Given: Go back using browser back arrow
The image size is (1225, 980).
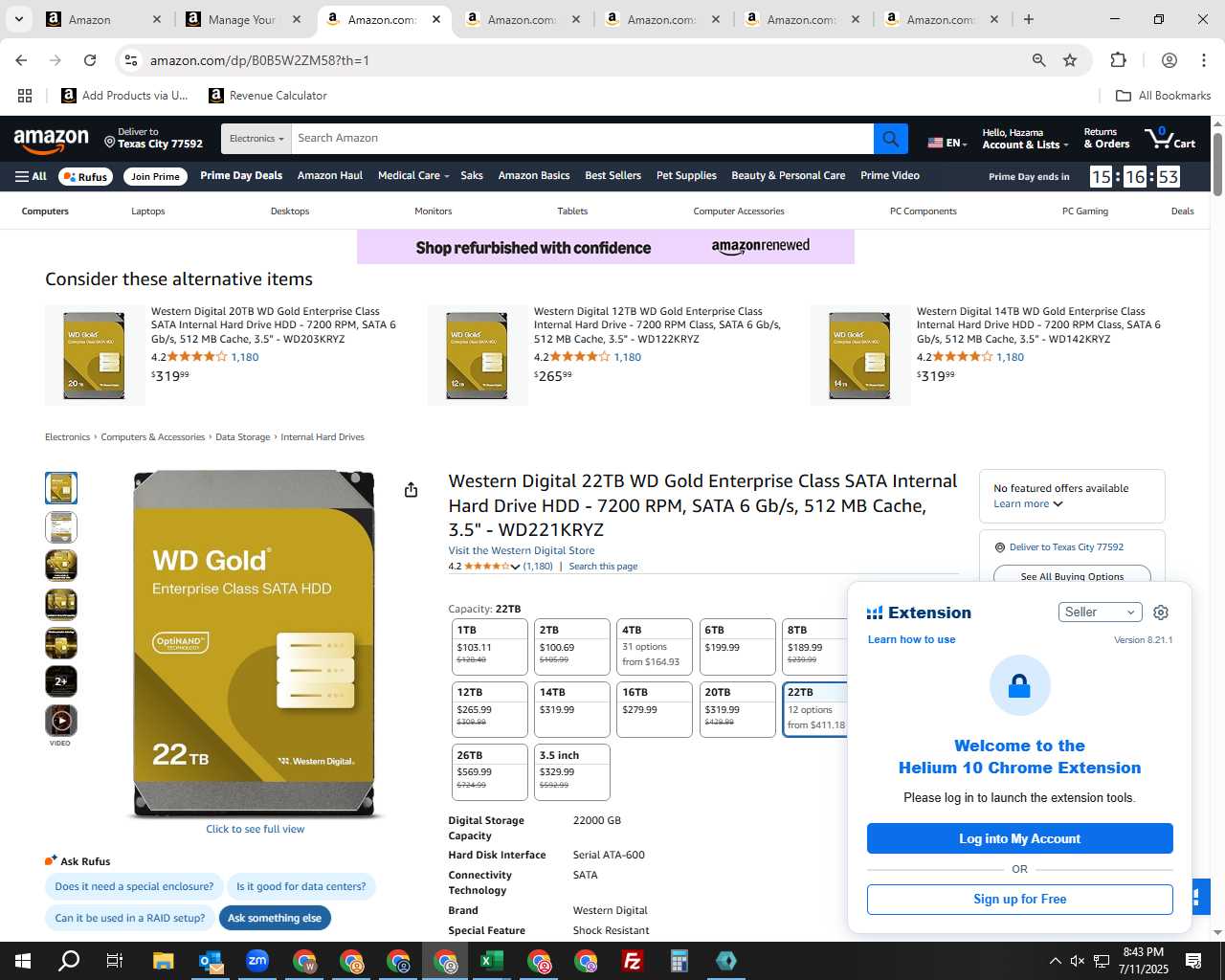Looking at the screenshot, I should (21, 60).
